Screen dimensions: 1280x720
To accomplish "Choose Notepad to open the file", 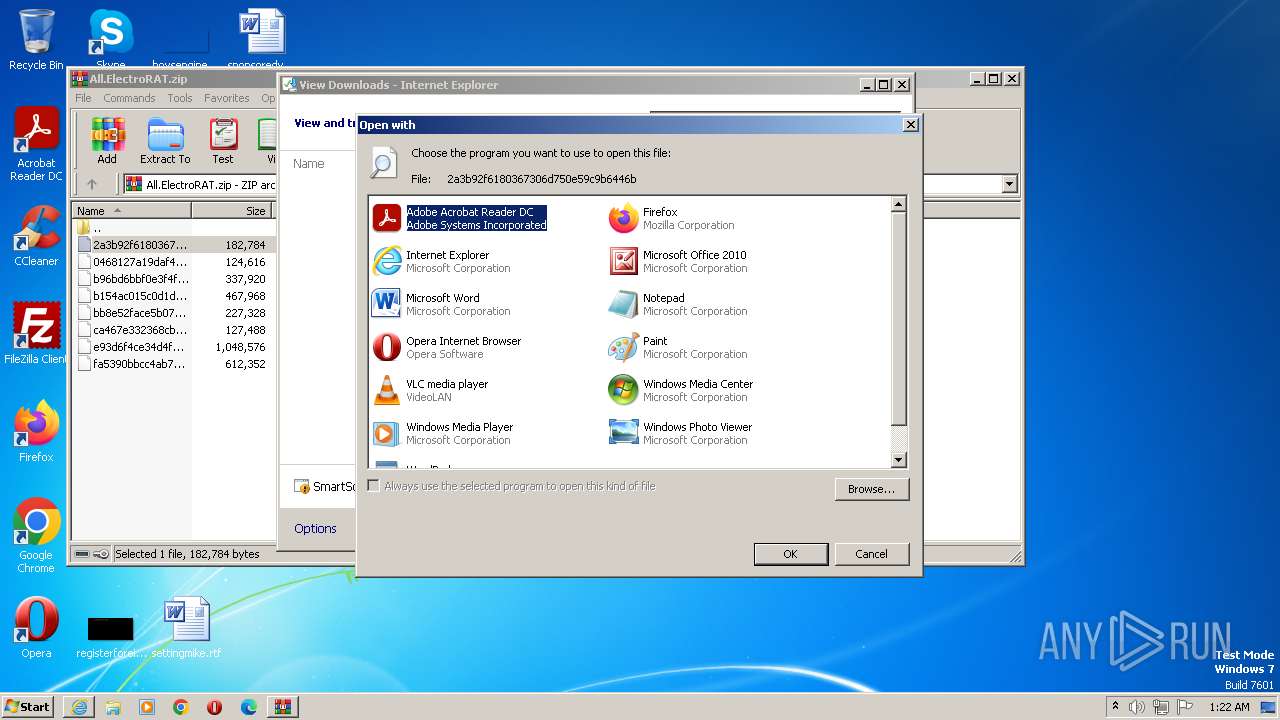I will click(x=678, y=304).
